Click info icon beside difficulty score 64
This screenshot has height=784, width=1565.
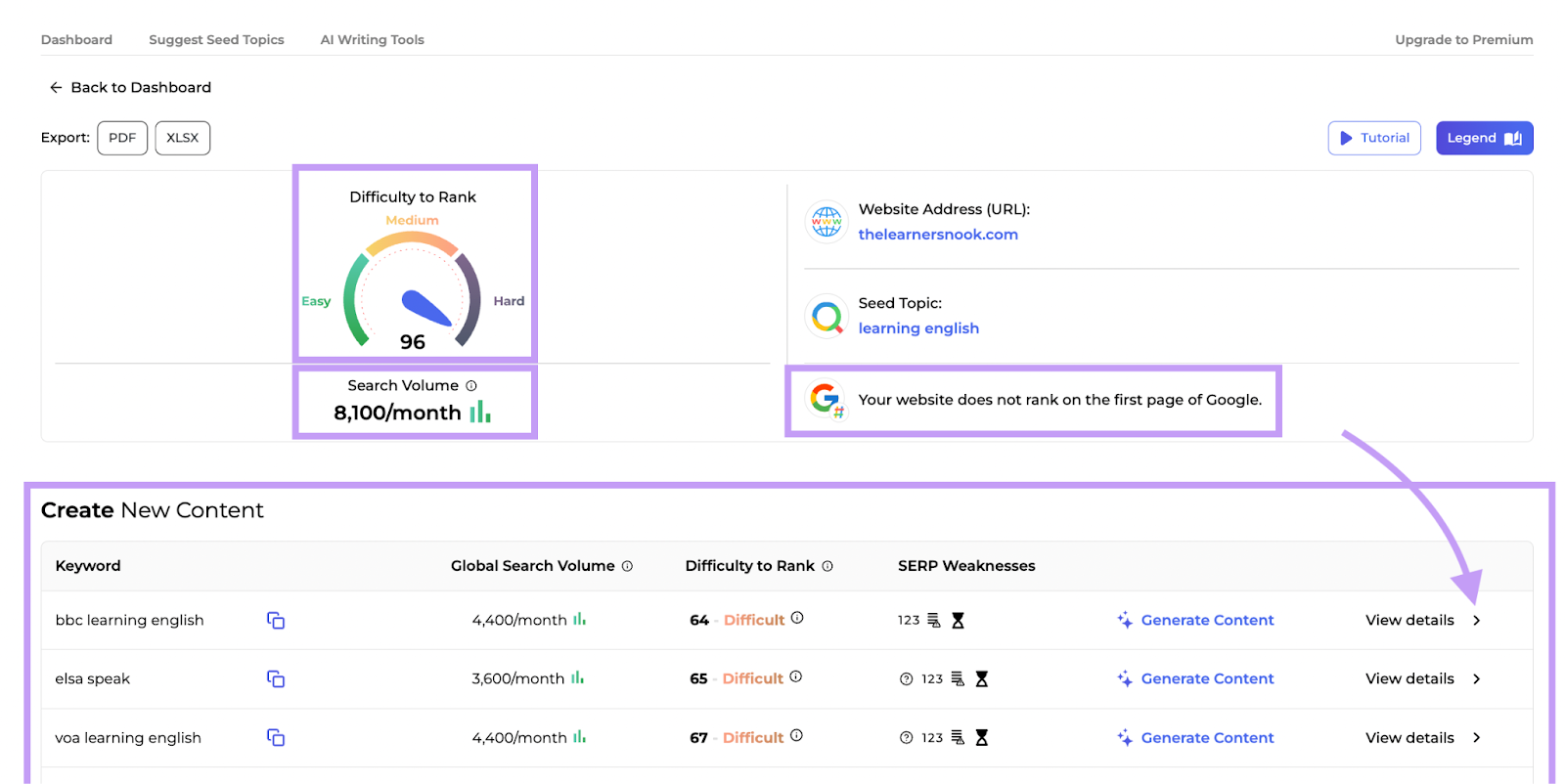[797, 618]
